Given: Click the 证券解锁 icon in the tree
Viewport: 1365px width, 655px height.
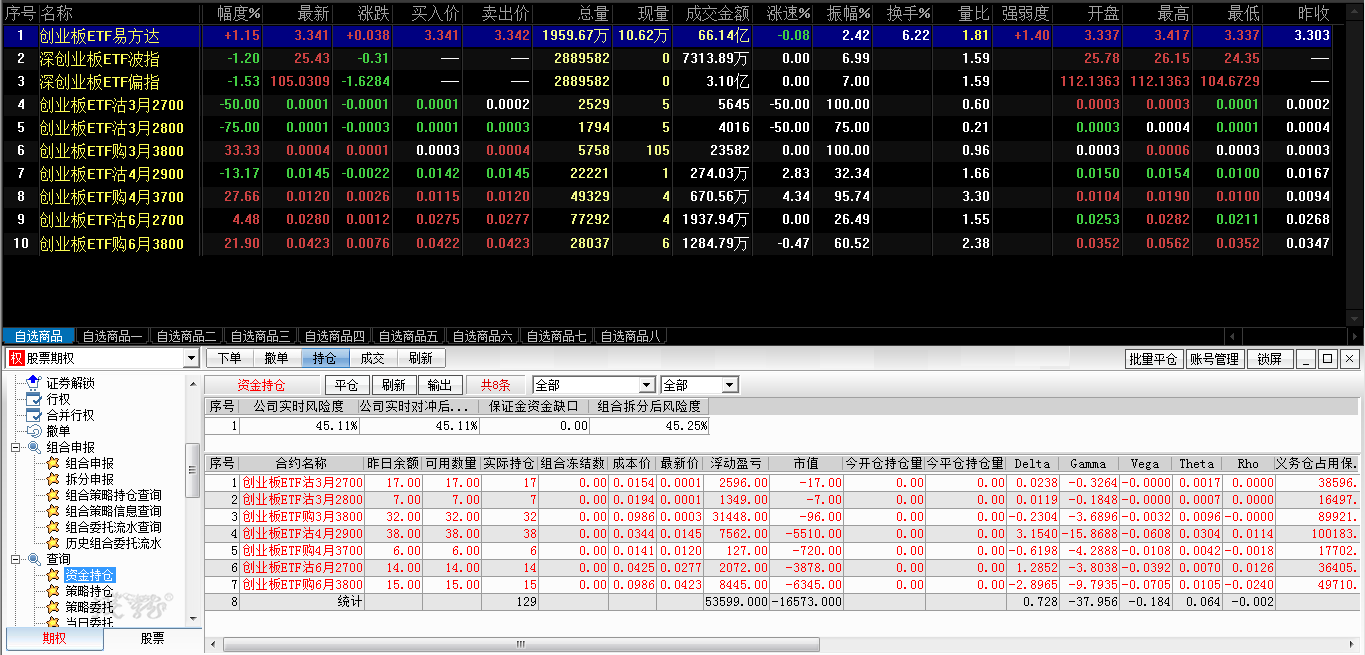Looking at the screenshot, I should pos(34,383).
